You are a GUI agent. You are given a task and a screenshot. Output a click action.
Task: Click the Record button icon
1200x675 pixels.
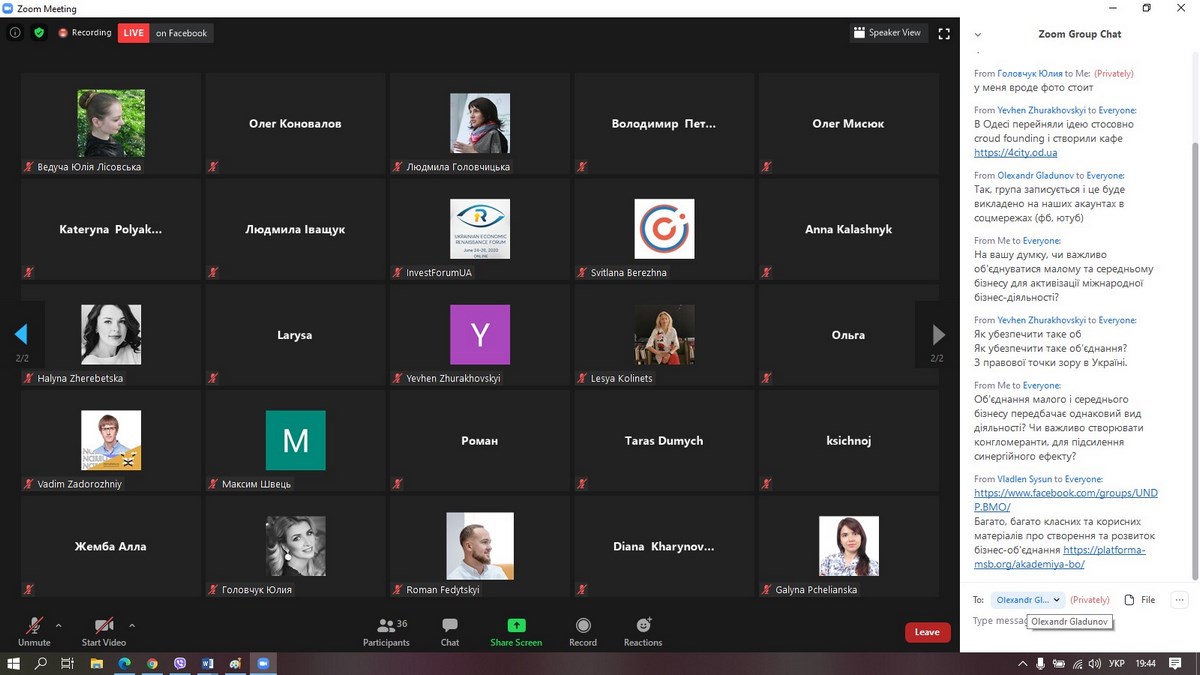point(583,626)
